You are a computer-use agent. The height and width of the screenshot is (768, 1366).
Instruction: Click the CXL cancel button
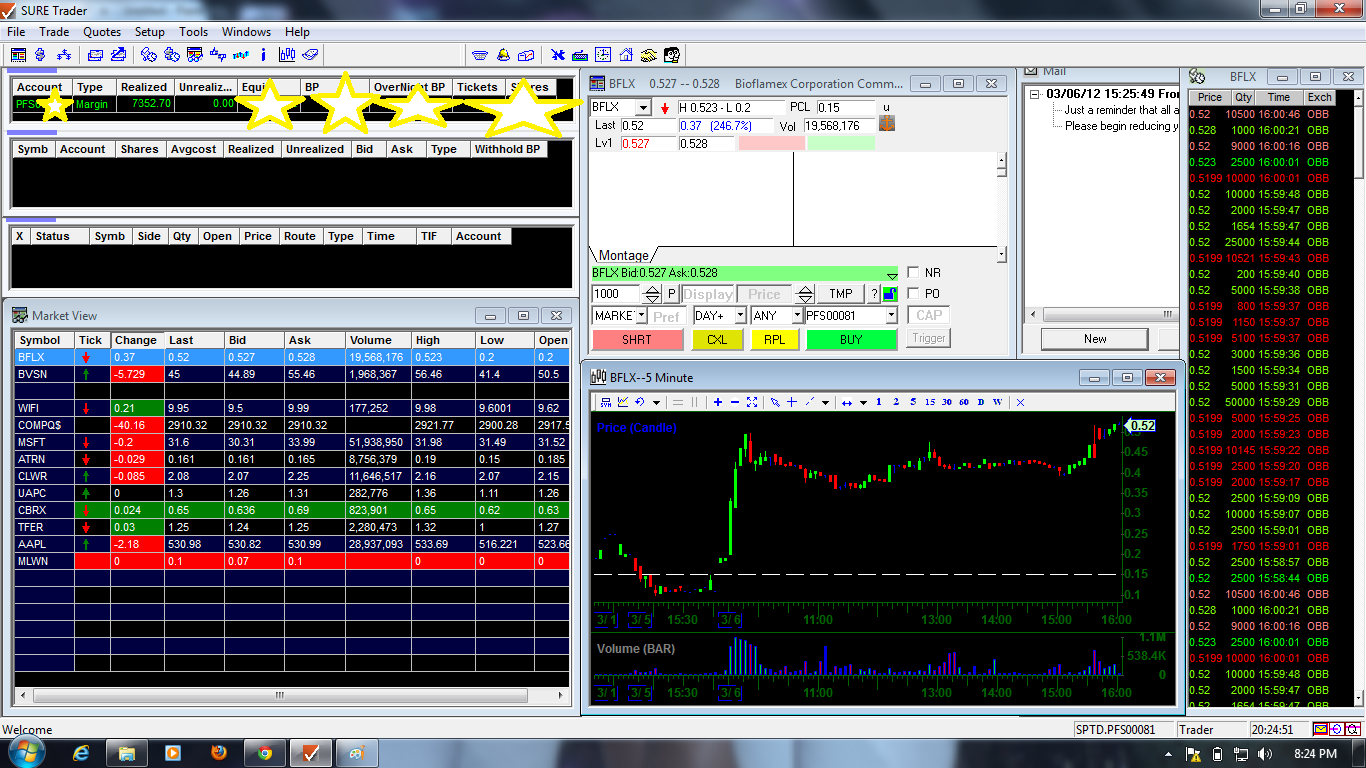(x=717, y=339)
